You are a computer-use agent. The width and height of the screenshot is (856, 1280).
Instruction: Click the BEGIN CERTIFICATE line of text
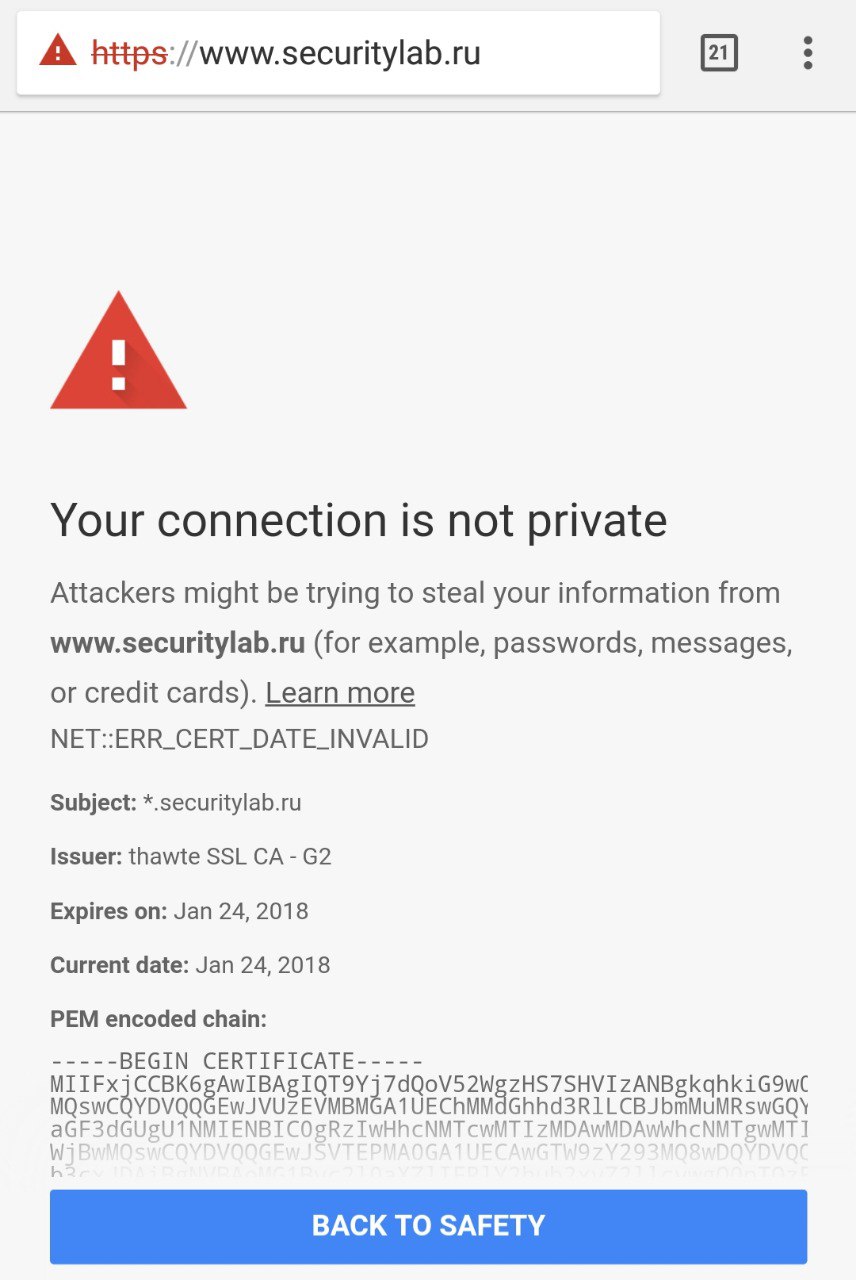(237, 1061)
